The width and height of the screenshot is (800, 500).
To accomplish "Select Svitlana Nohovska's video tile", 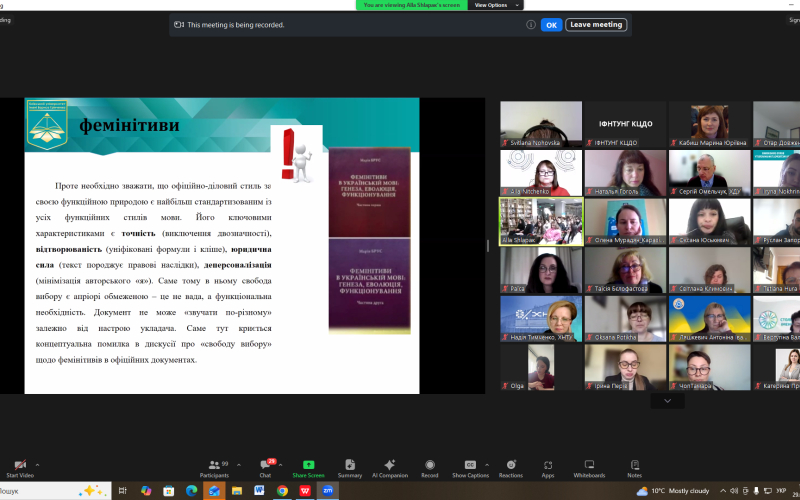I will [541, 124].
